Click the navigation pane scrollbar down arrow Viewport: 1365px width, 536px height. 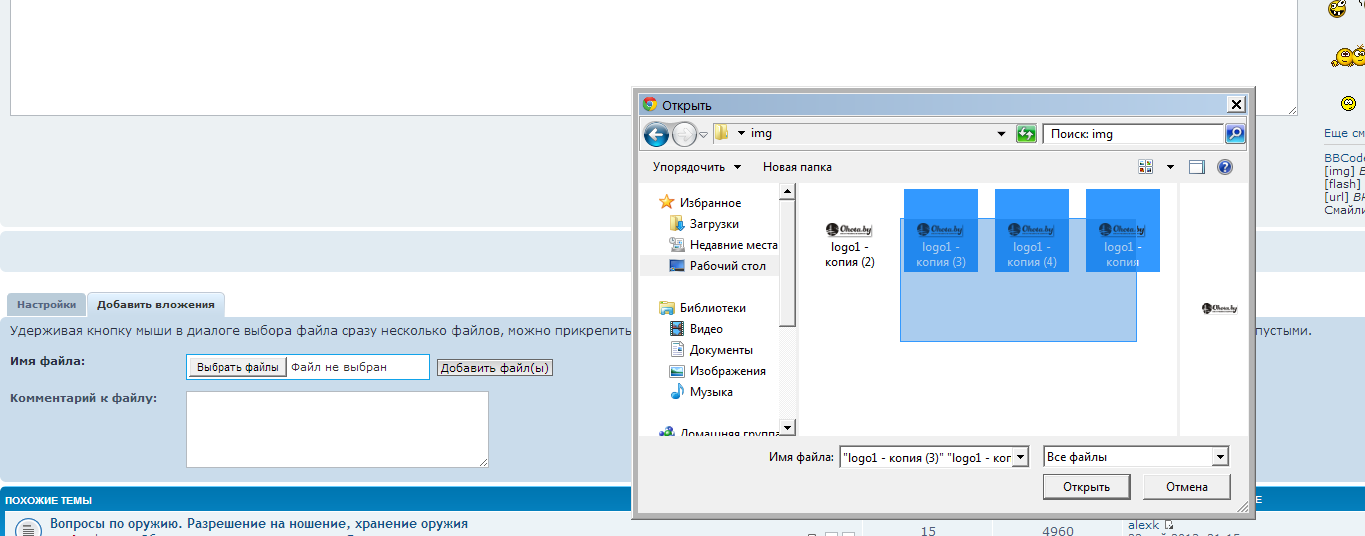pos(787,428)
